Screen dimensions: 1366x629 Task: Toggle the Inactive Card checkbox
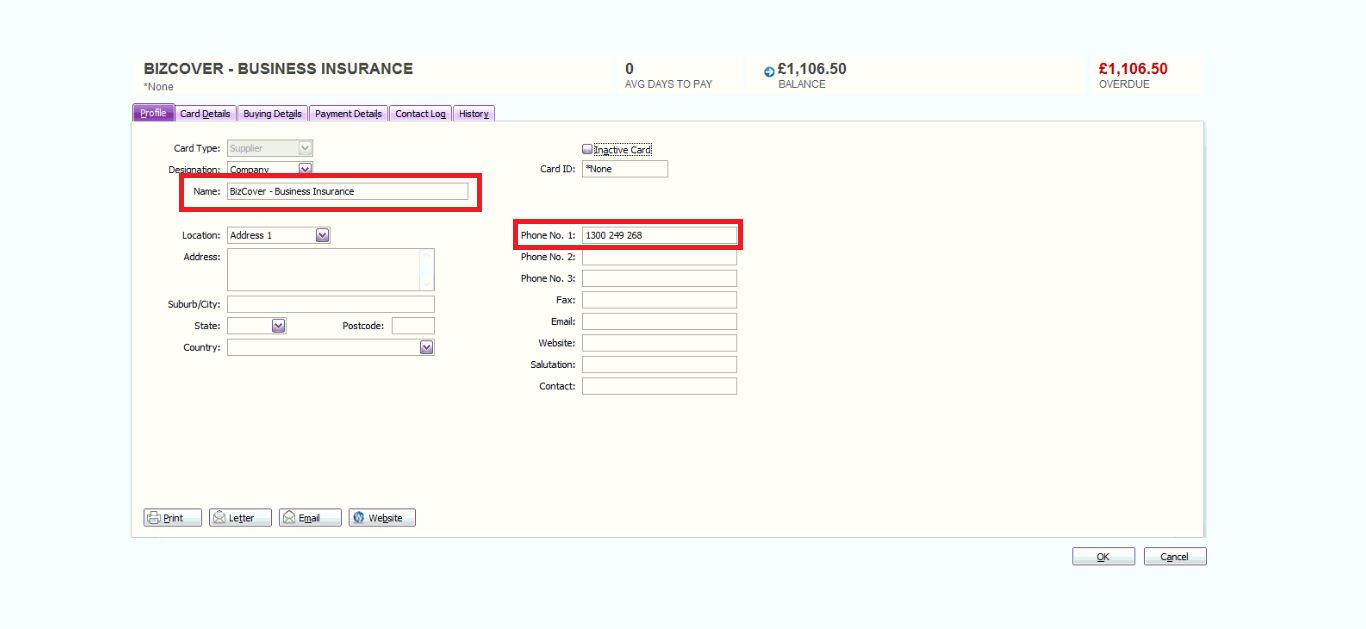click(x=588, y=150)
